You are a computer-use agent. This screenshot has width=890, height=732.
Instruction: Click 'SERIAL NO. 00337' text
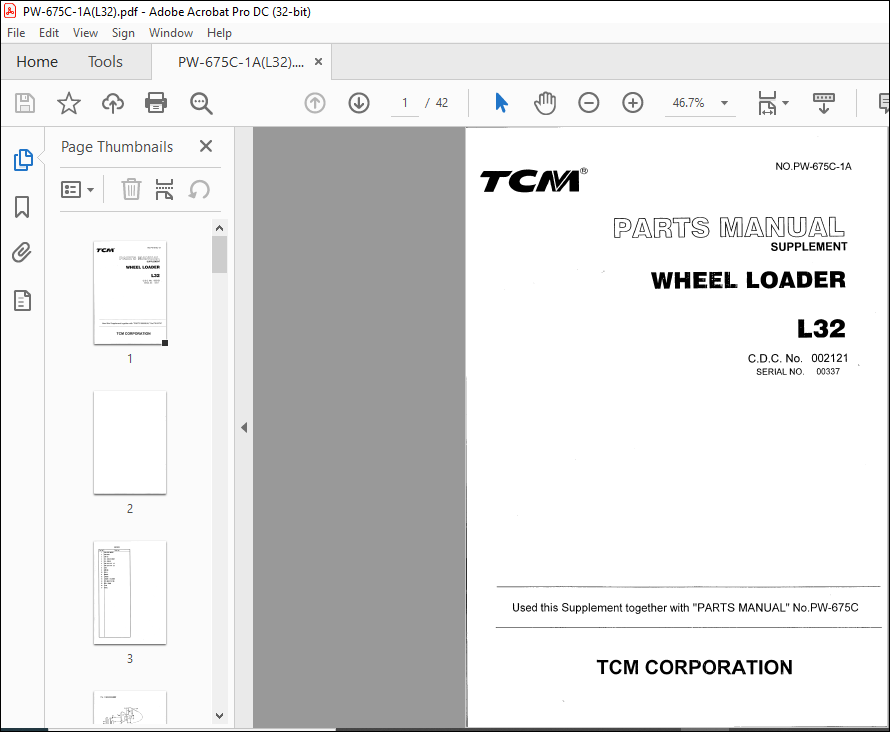click(797, 372)
